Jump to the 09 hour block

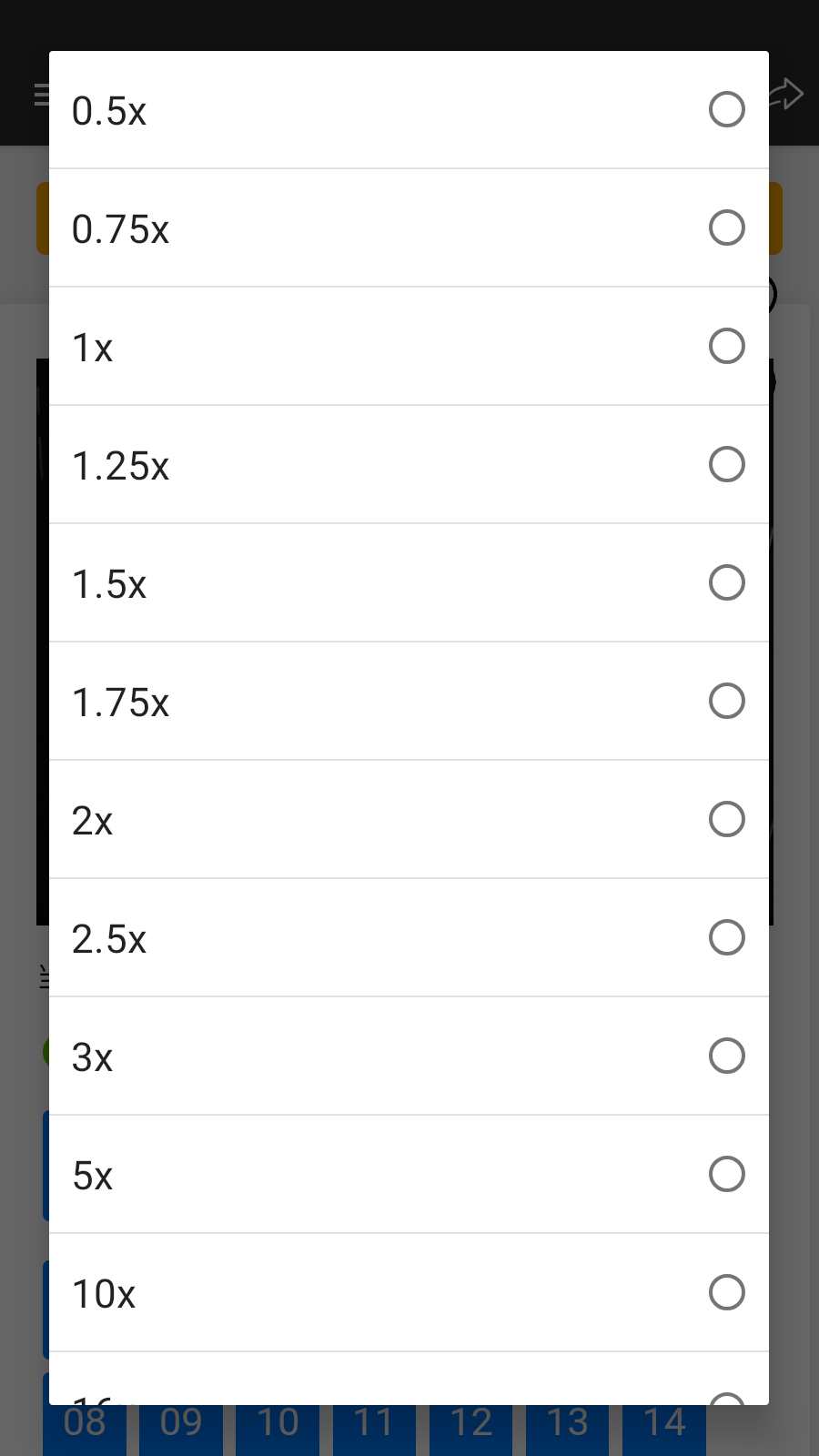click(x=181, y=1431)
